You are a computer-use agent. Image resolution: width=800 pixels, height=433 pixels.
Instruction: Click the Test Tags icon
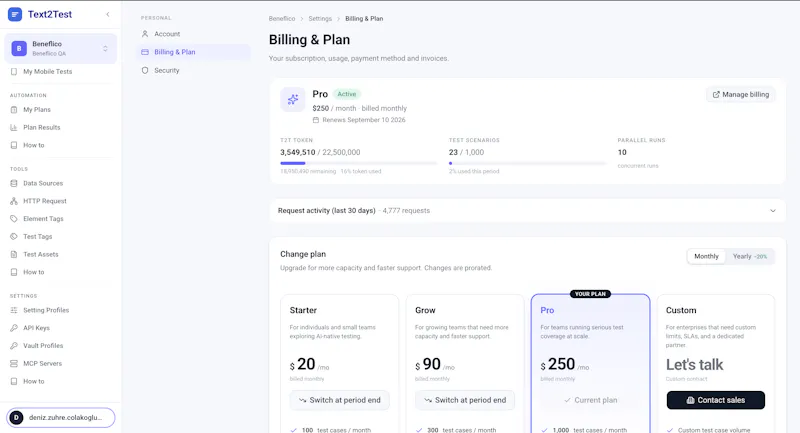tap(14, 237)
